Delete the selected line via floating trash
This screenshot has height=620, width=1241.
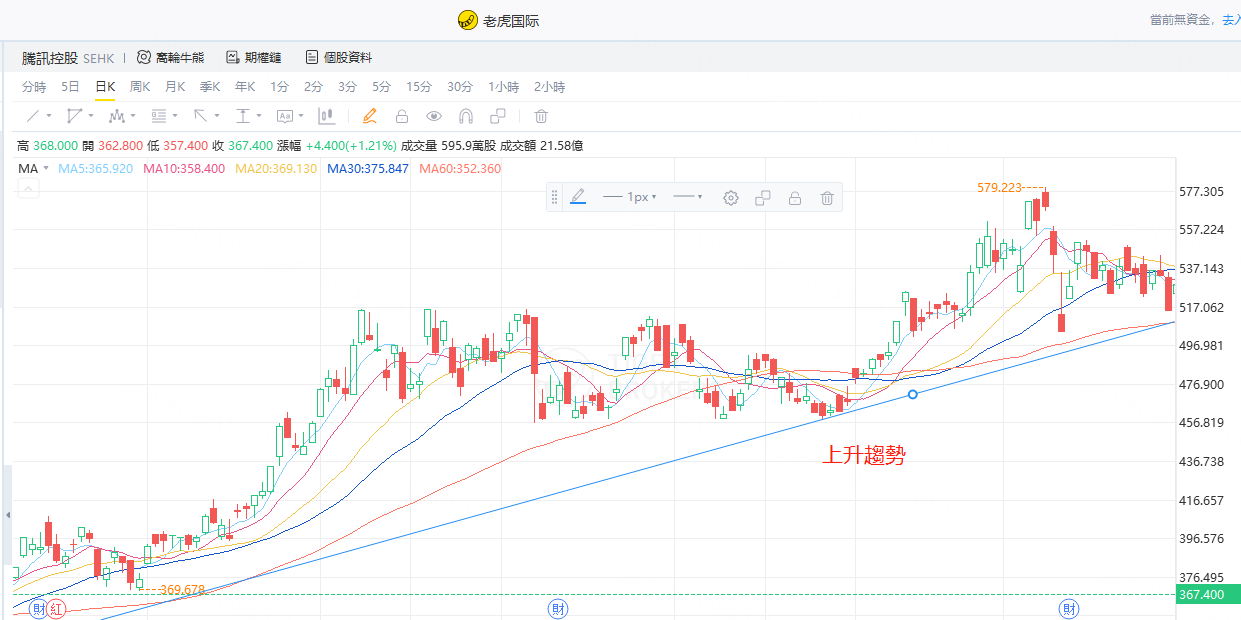click(x=827, y=198)
